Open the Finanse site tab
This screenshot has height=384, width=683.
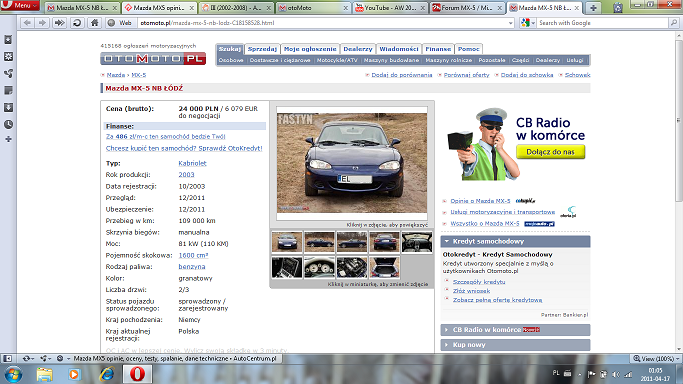438,49
